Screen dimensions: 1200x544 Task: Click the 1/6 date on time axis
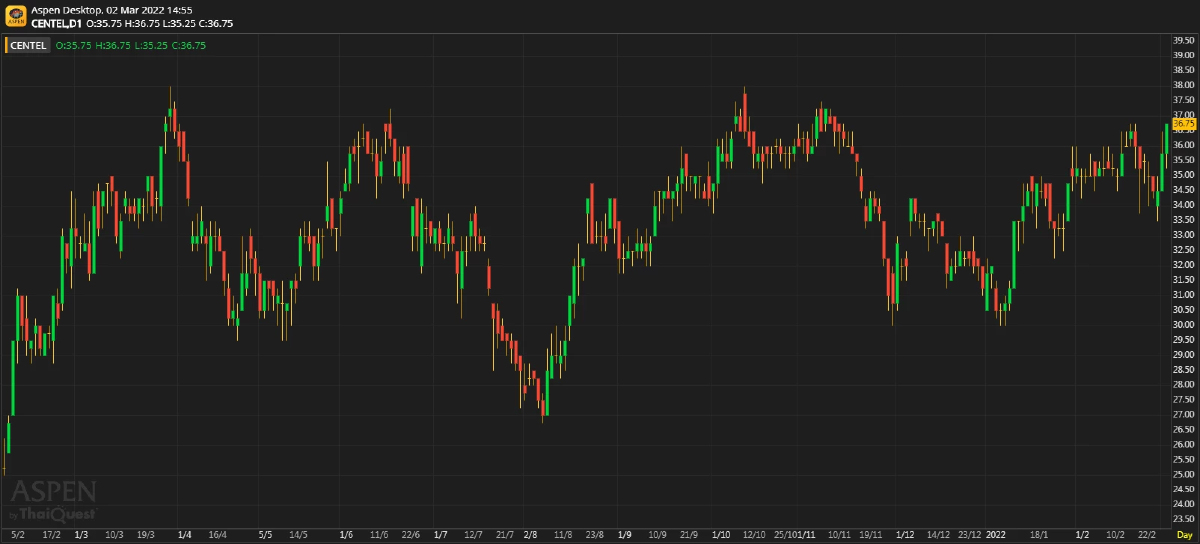click(346, 535)
